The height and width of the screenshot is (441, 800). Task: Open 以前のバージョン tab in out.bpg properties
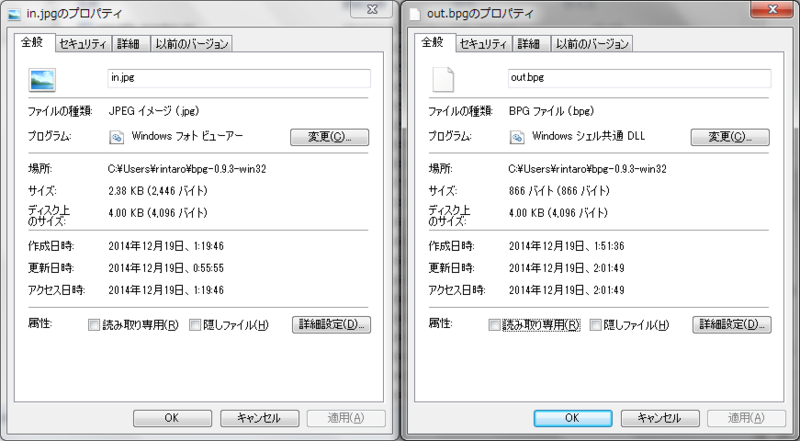[x=592, y=44]
